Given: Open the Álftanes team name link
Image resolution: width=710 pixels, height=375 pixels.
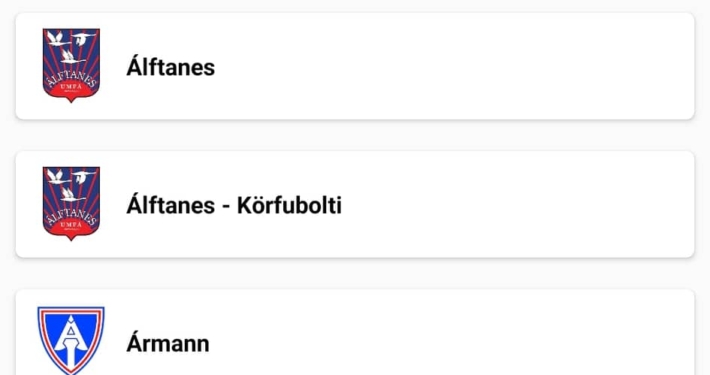Looking at the screenshot, I should pos(171,67).
